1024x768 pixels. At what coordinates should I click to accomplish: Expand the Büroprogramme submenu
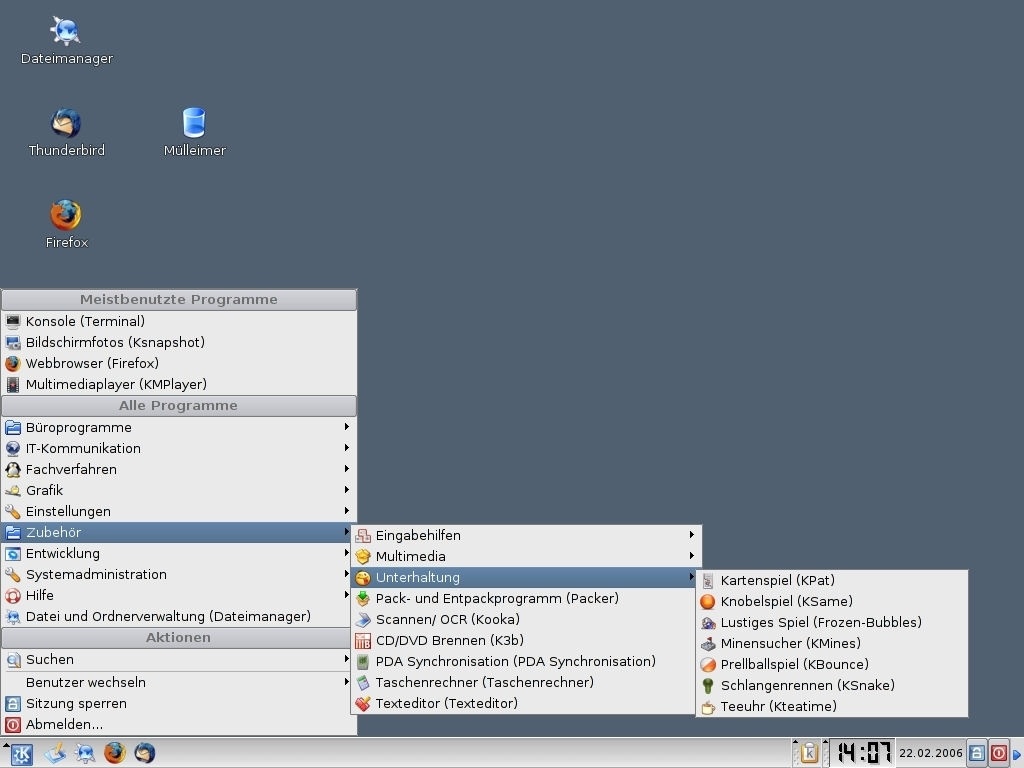179,427
